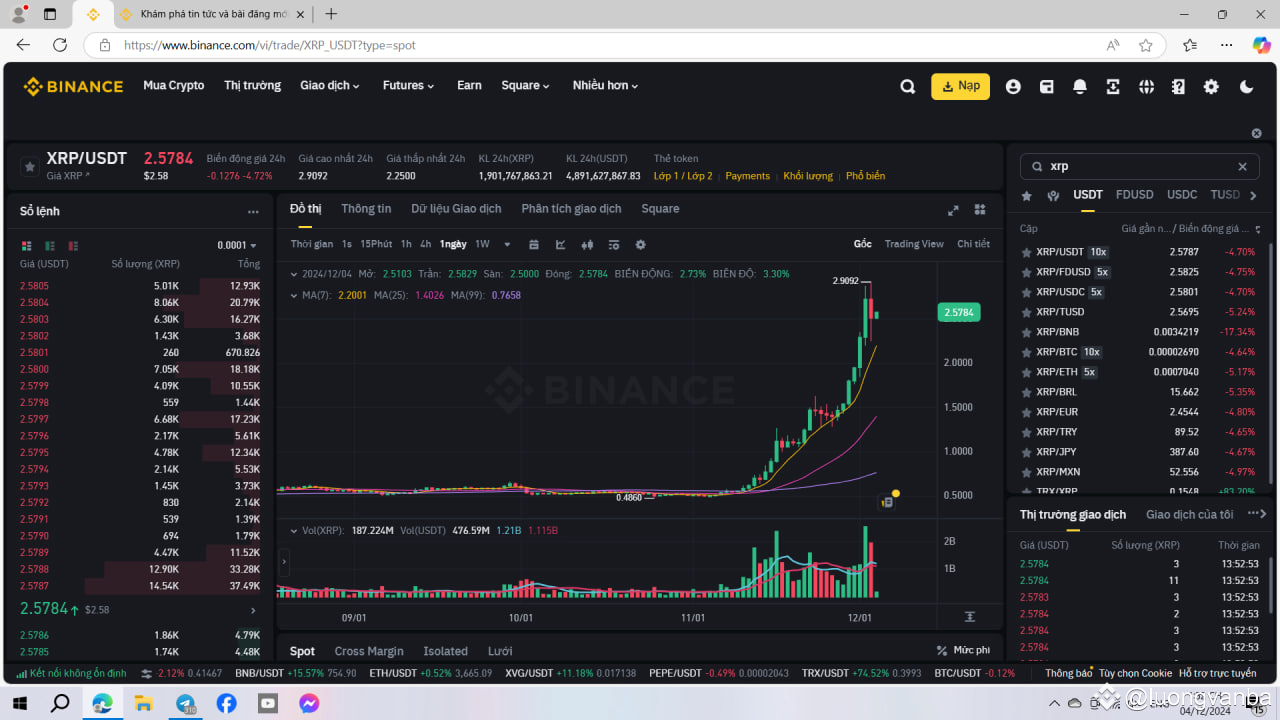The image size is (1280, 720).
Task: Open the Phổ biến tag link
Action: 866,176
